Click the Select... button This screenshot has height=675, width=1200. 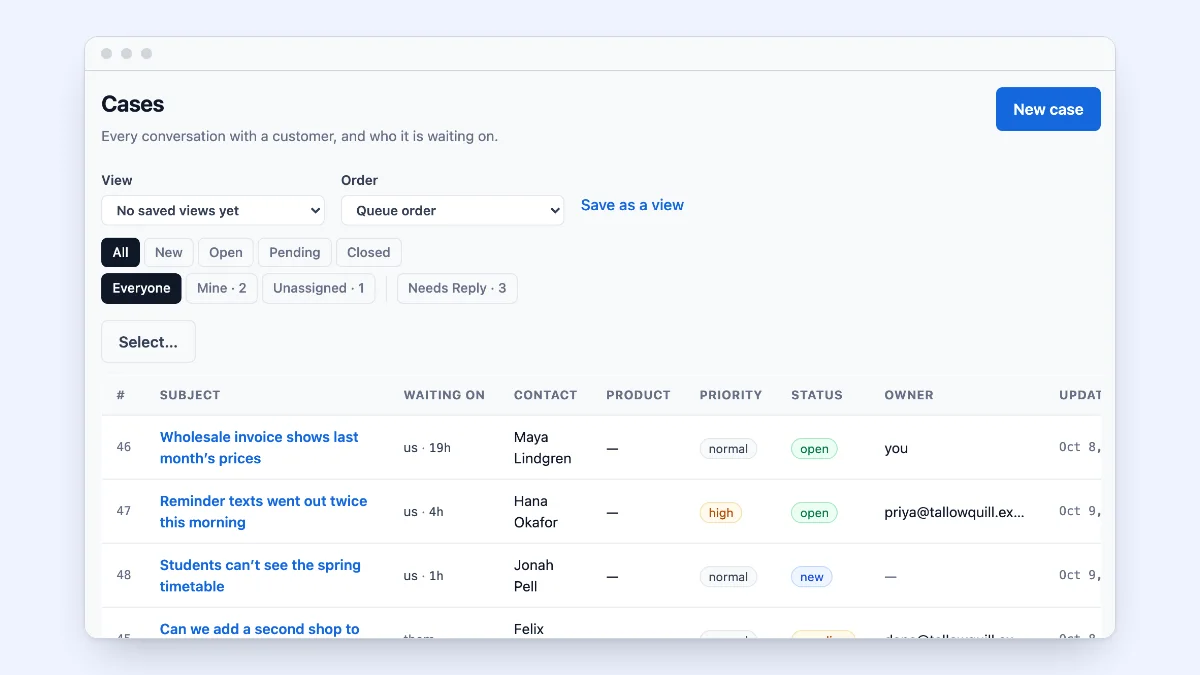(148, 342)
